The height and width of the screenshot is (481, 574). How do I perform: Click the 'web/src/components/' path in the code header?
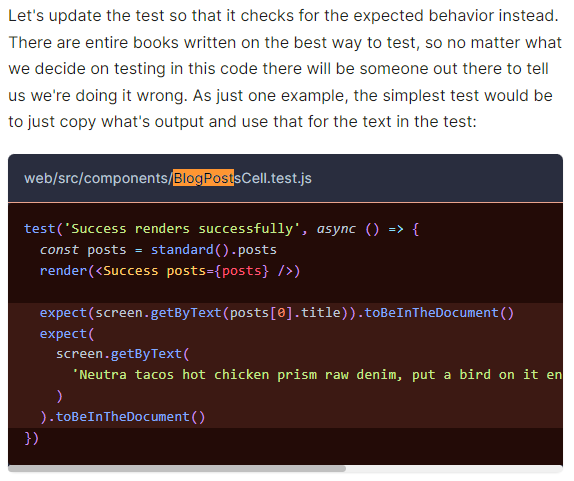click(x=98, y=178)
